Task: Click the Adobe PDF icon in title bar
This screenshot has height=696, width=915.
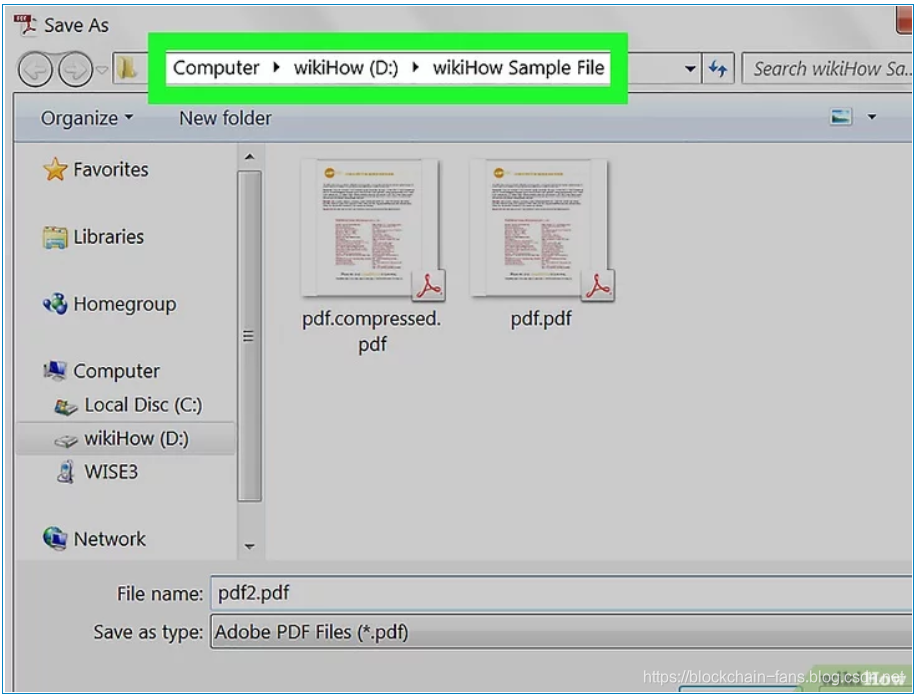Action: point(25,25)
